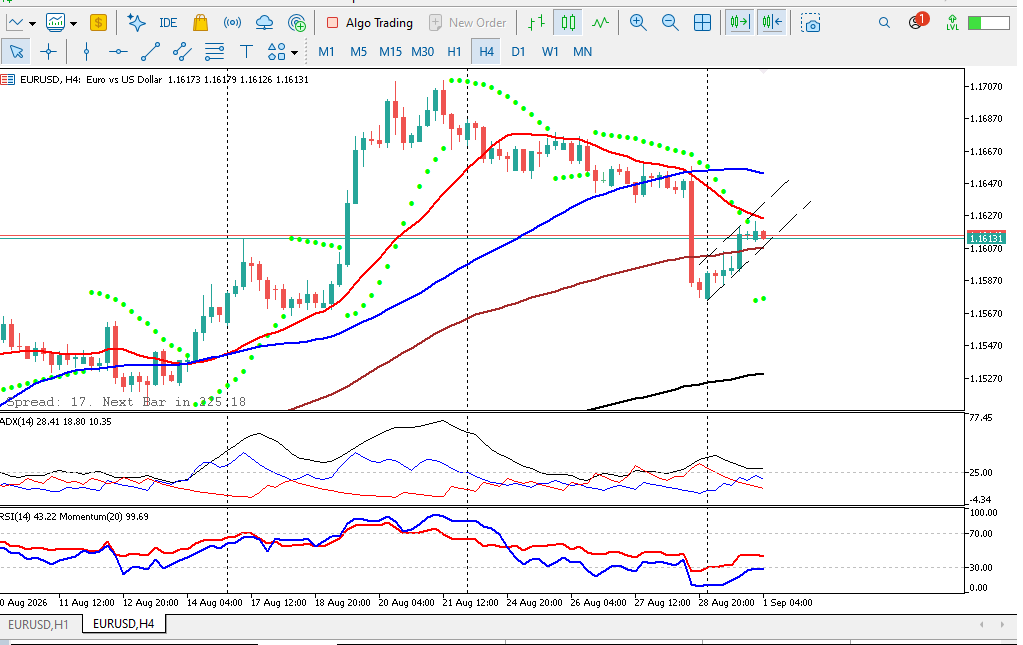Screen dimensions: 1023x645
Task: Draw a vertical line on the chart
Action: (x=86, y=52)
